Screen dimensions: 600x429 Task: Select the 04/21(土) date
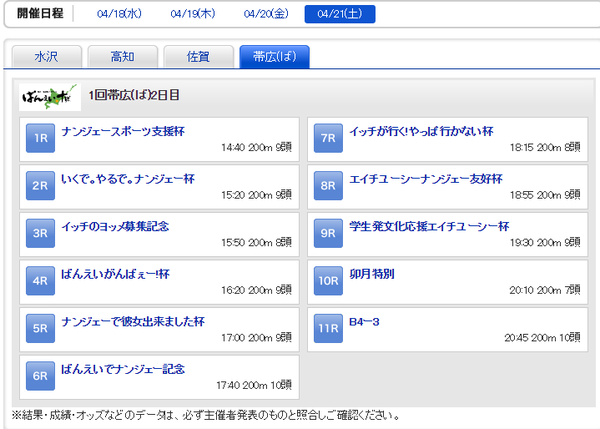click(340, 14)
